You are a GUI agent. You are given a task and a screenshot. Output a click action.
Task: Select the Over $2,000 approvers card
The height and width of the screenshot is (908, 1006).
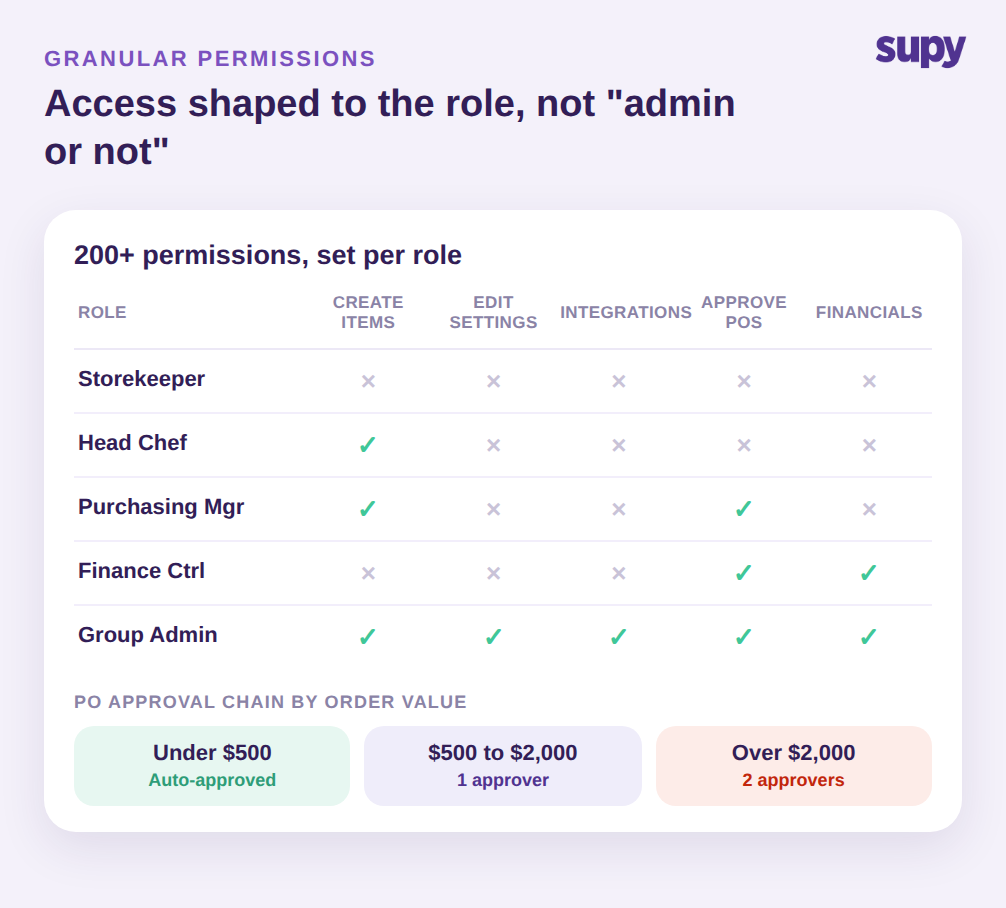point(794,766)
